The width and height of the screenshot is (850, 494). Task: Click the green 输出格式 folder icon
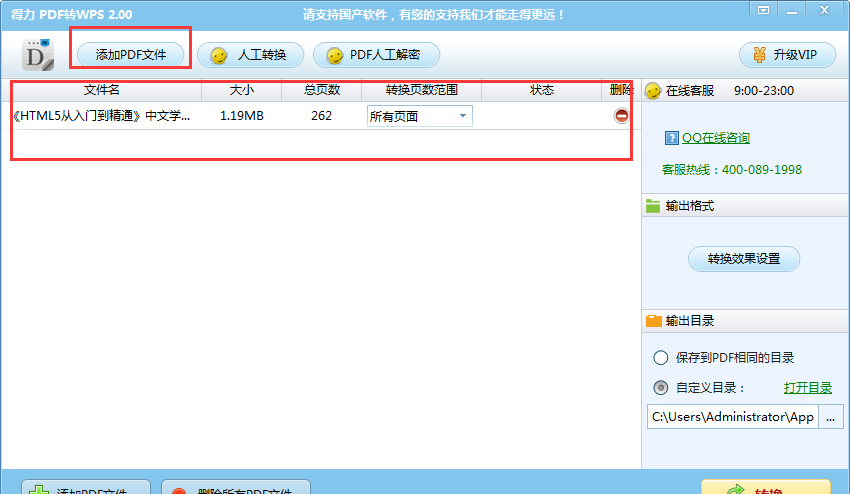[x=653, y=206]
